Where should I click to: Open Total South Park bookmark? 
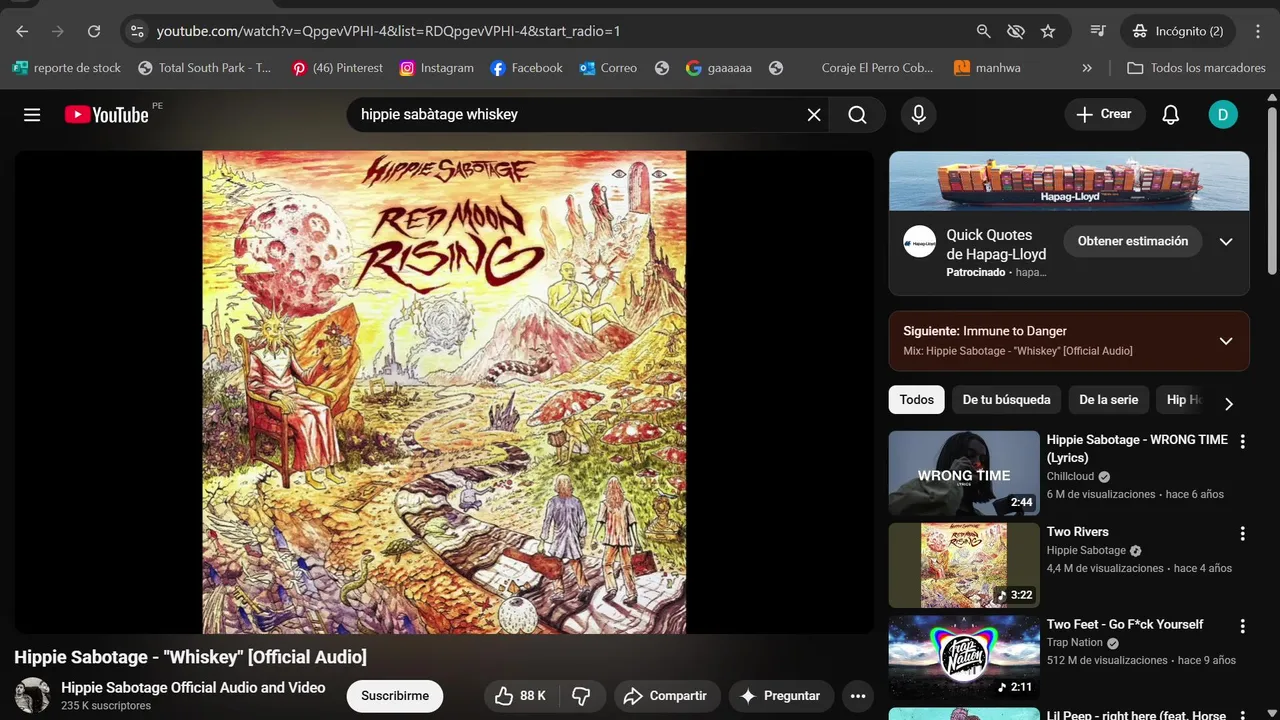coord(205,68)
